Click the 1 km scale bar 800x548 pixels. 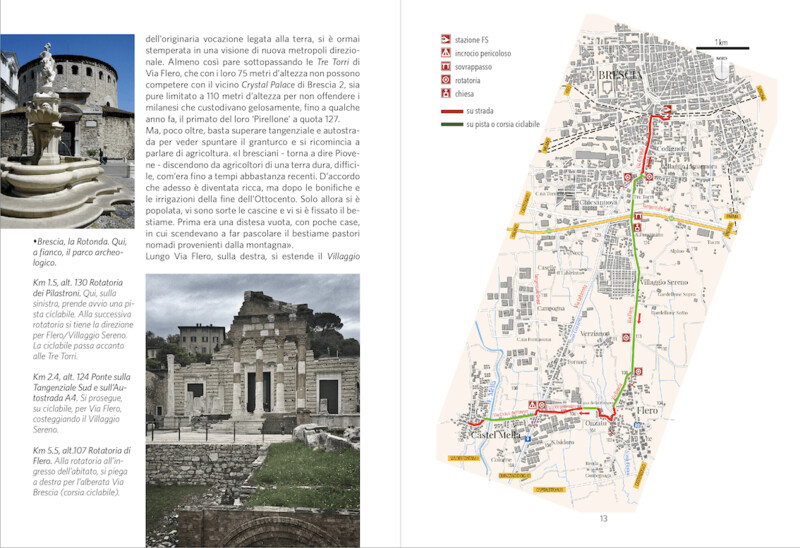pos(722,48)
